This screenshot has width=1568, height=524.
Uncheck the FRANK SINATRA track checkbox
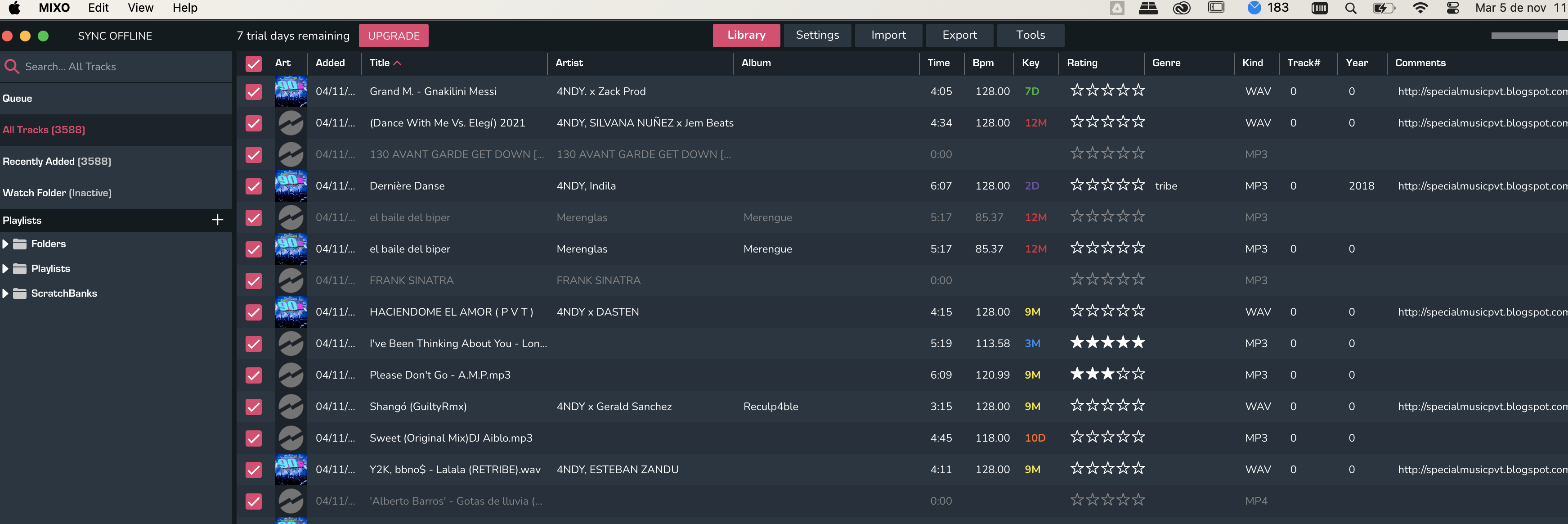pyautogui.click(x=253, y=281)
